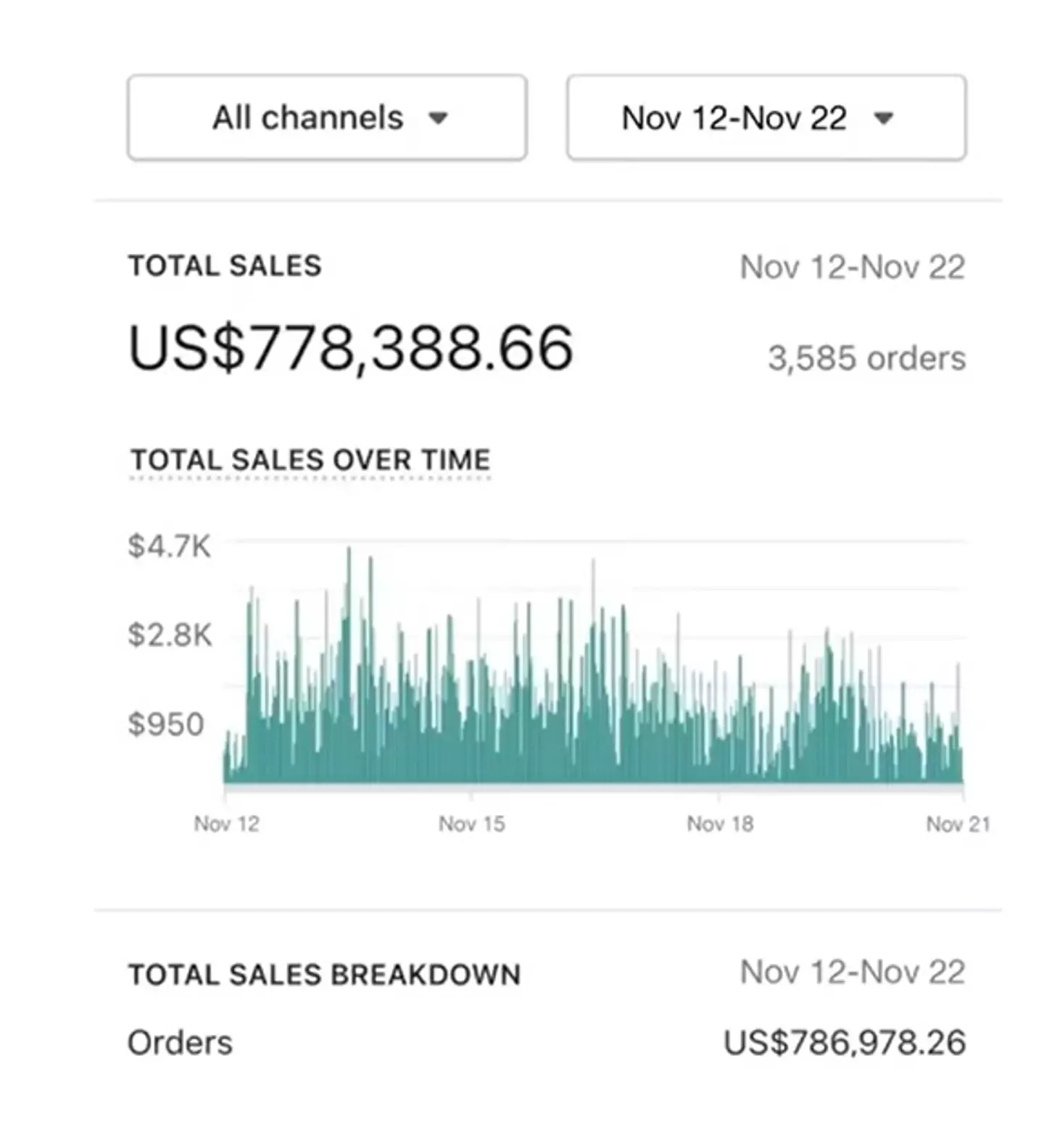This screenshot has height=1148, width=1044.
Task: Click the 3,585 orders count
Action: pyautogui.click(x=866, y=358)
